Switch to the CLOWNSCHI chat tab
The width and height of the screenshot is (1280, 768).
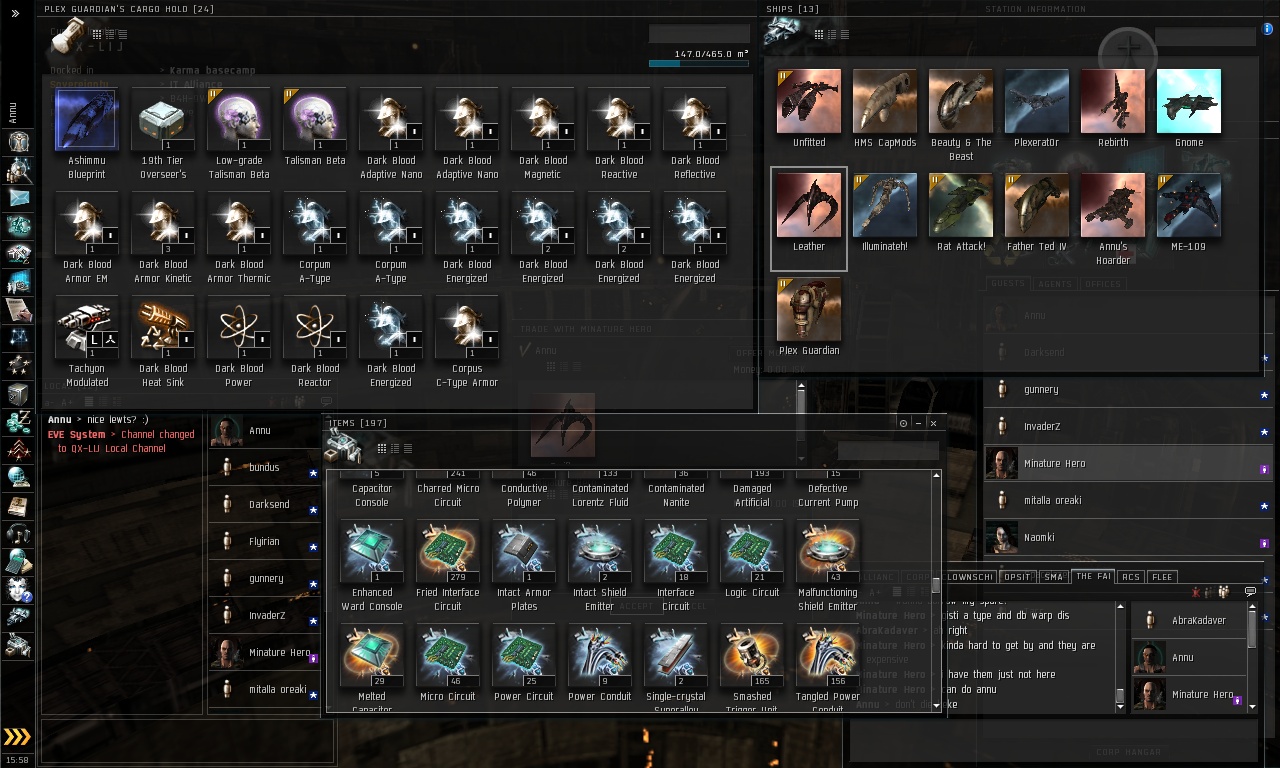968,577
